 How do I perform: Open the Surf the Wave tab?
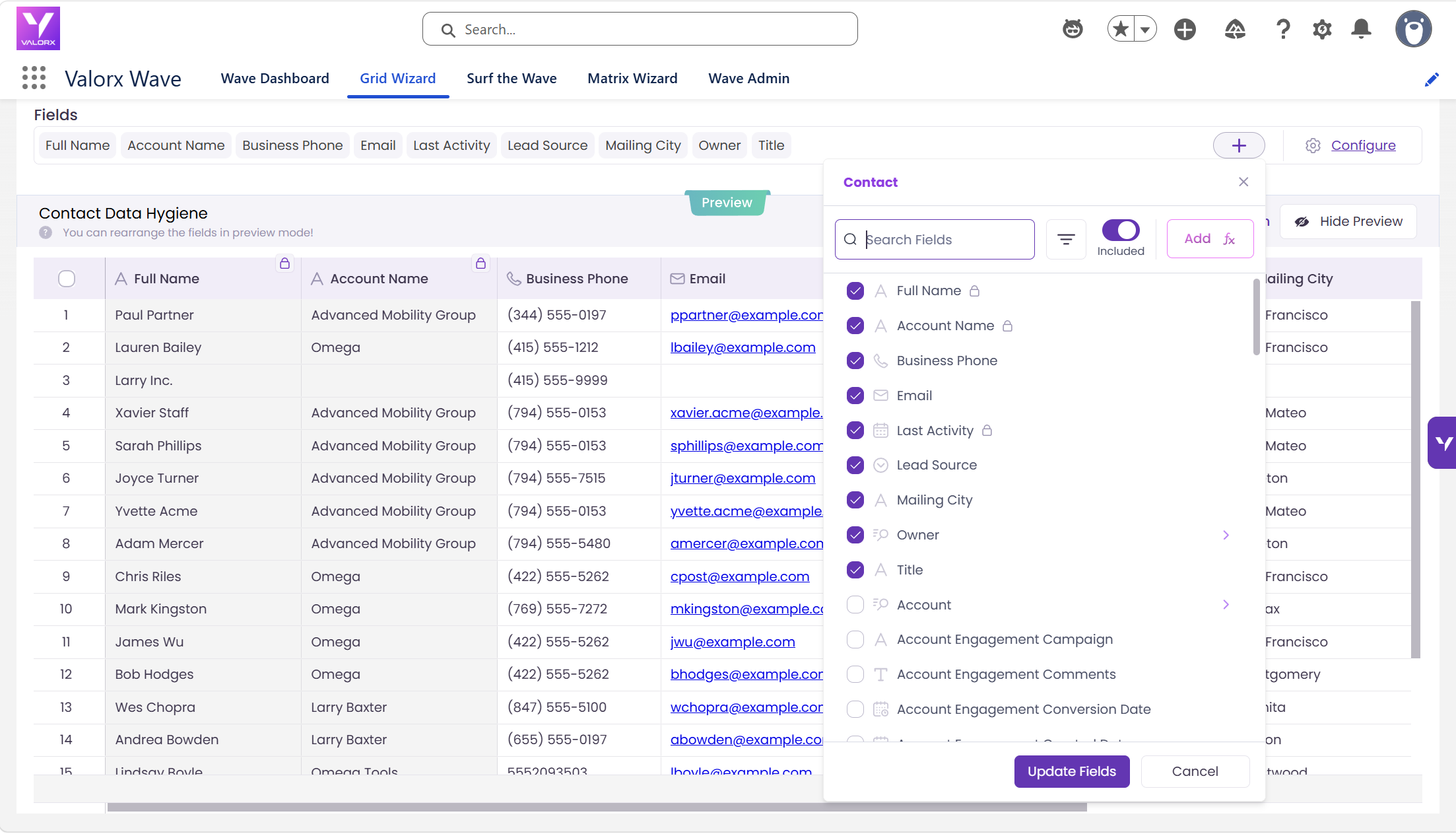(x=512, y=79)
